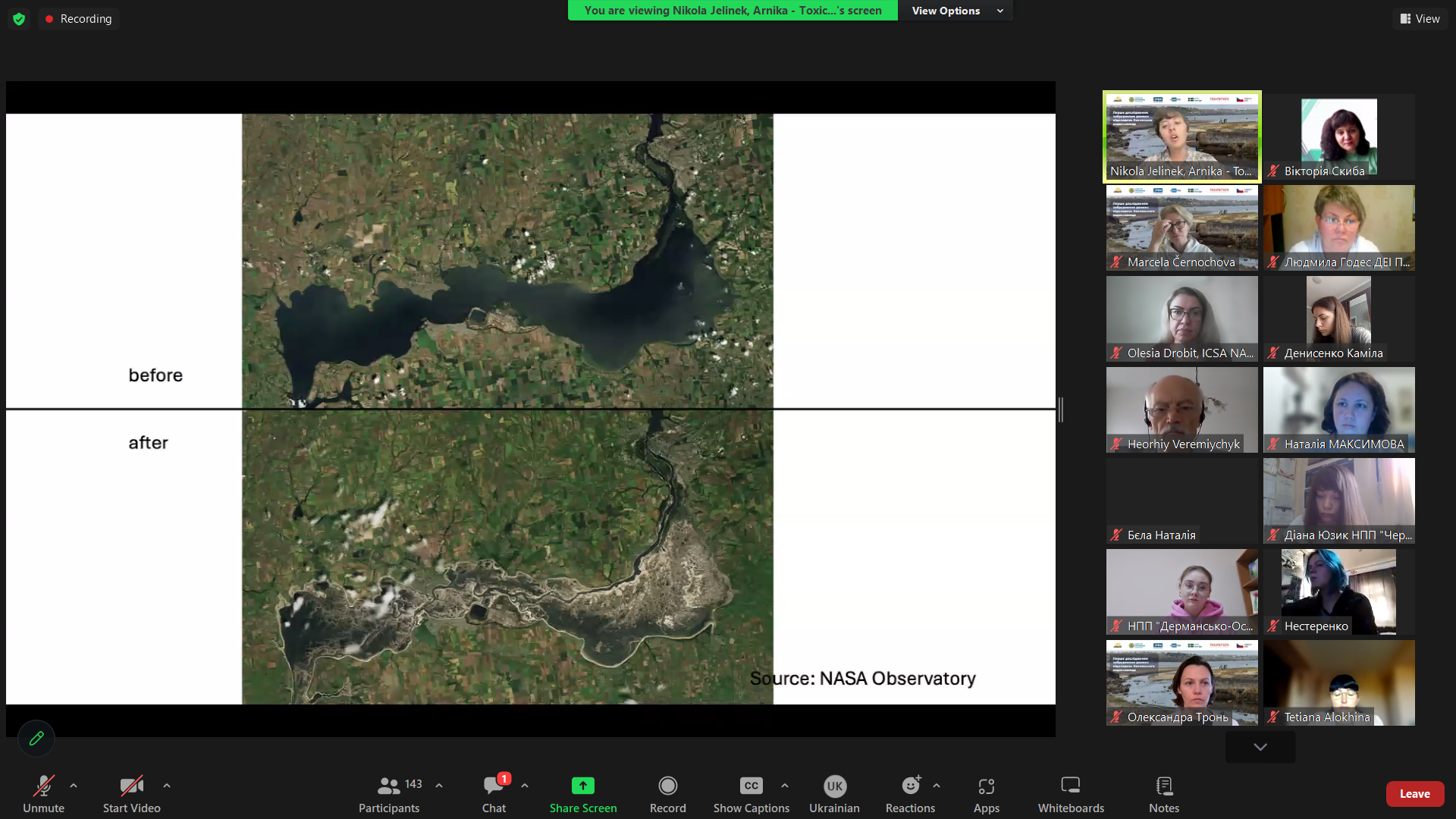Expand the video settings chevron
This screenshot has height=819, width=1456.
pyautogui.click(x=166, y=785)
